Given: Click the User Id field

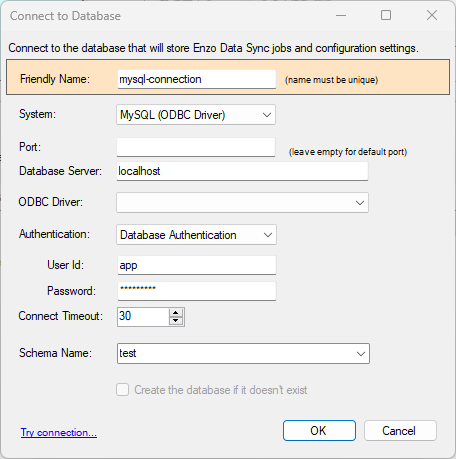Looking at the screenshot, I should (x=197, y=265).
